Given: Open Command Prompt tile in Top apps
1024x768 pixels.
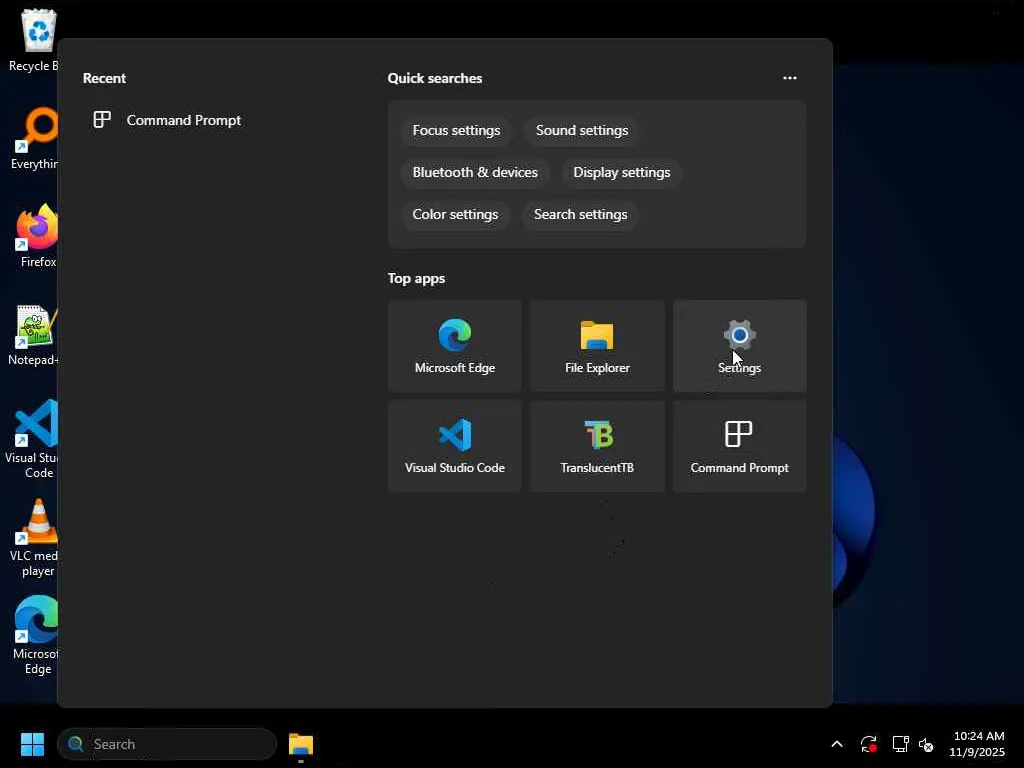Looking at the screenshot, I should [x=739, y=446].
